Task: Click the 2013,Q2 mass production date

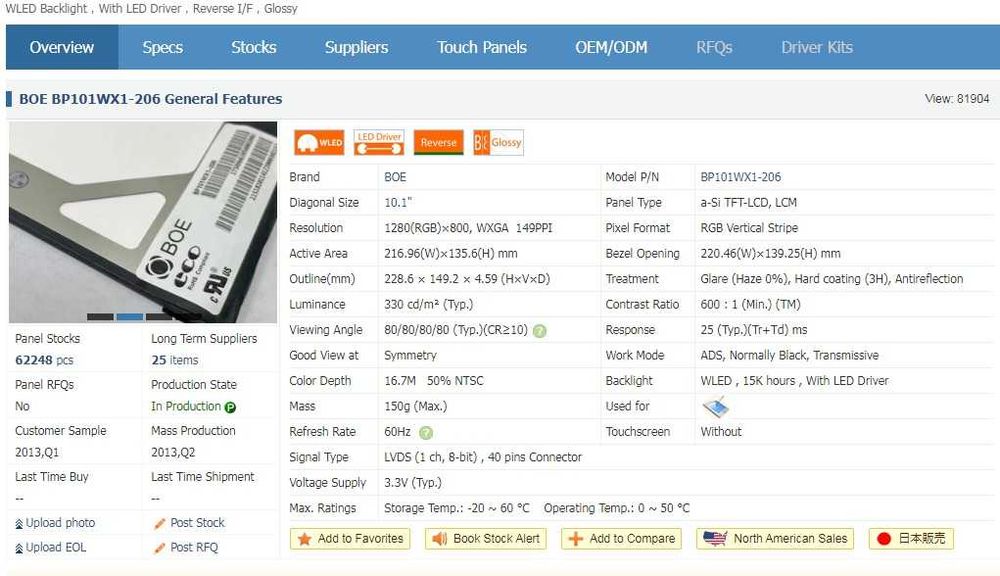Action: (x=173, y=452)
